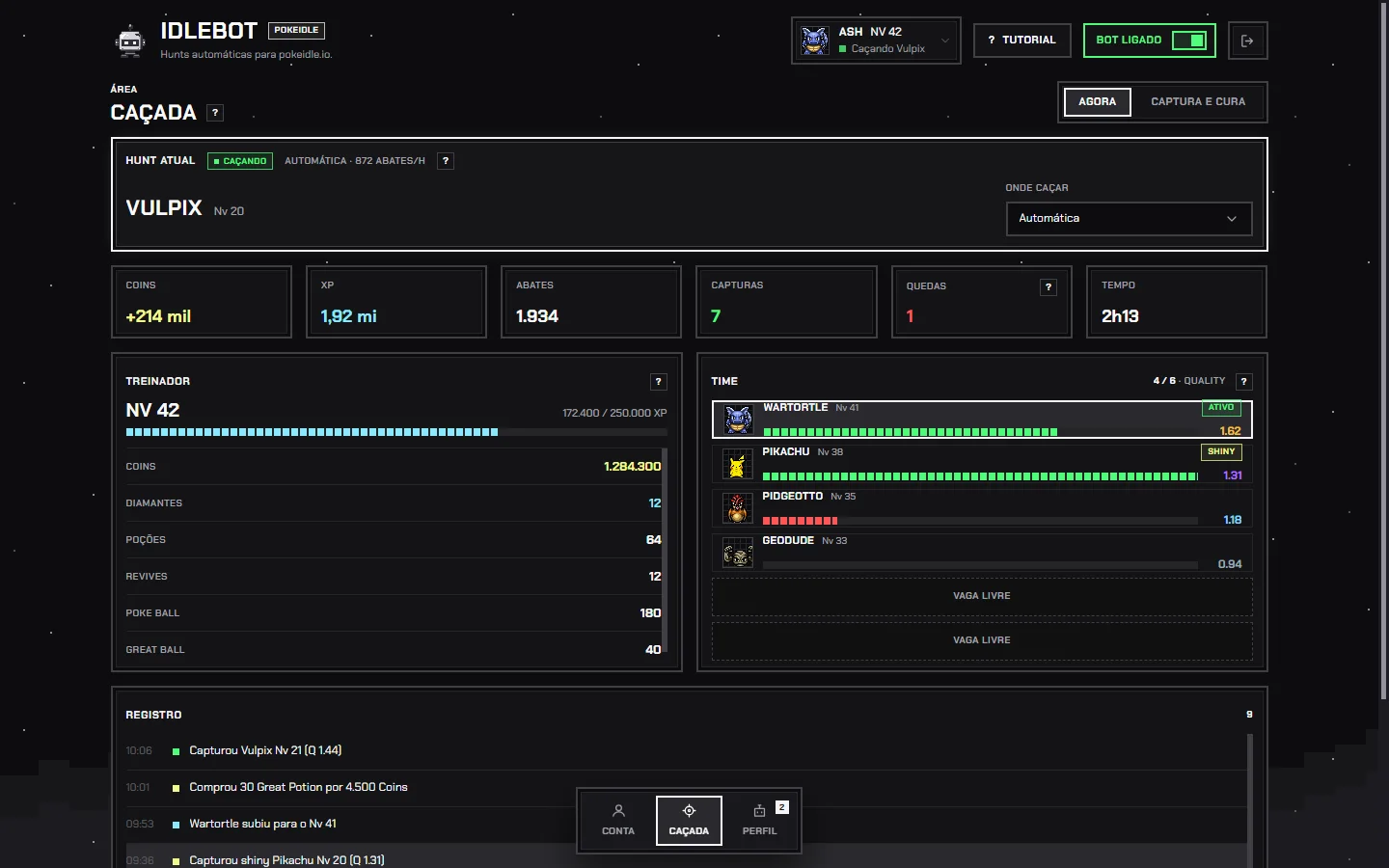Open the Treinador panel help icon

[x=659, y=382]
